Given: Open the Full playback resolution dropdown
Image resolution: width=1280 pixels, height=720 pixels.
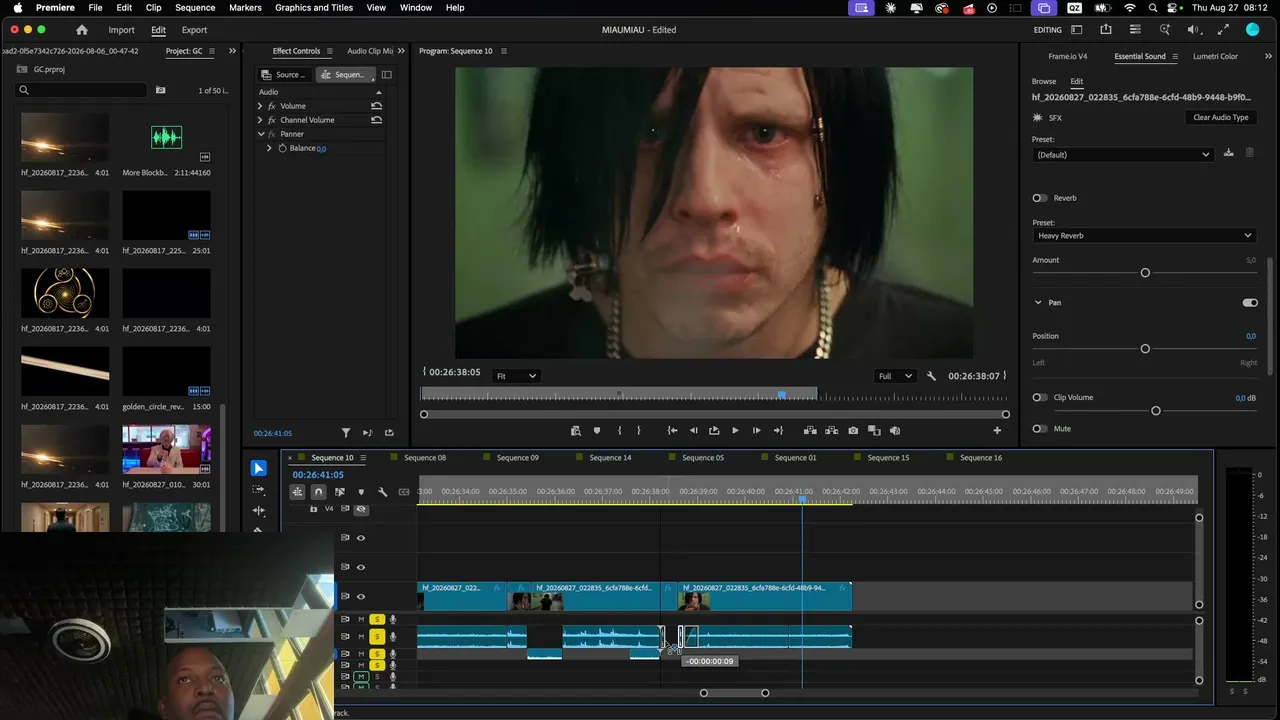Looking at the screenshot, I should [895, 376].
